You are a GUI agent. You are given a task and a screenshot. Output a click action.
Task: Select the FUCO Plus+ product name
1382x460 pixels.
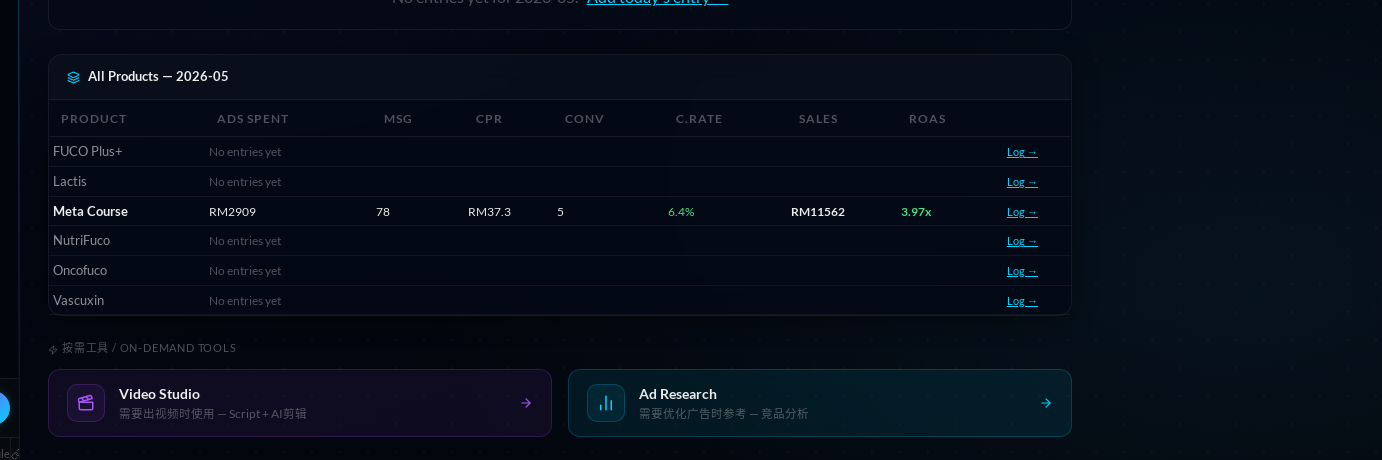(88, 152)
